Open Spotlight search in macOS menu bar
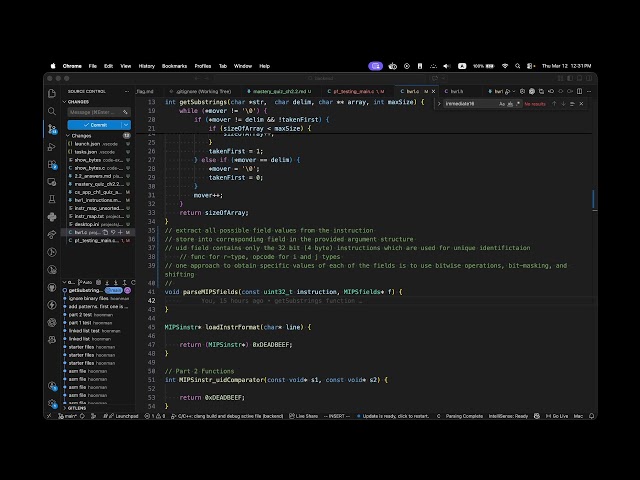 click(x=518, y=66)
